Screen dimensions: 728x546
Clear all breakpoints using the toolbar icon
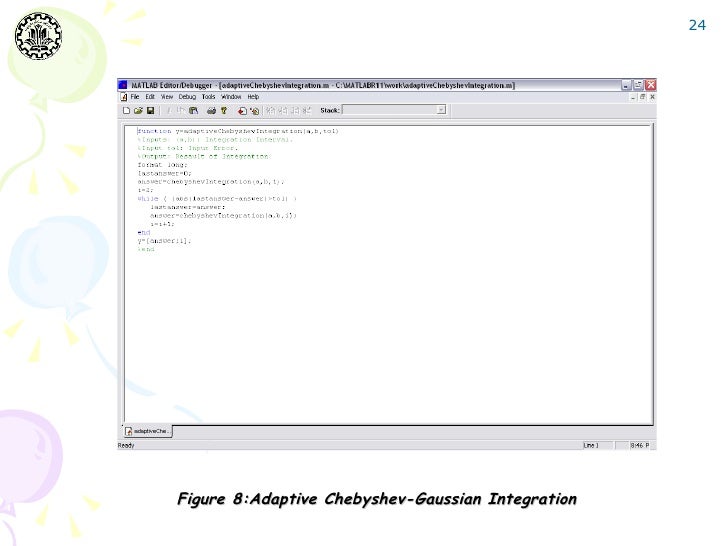click(254, 110)
